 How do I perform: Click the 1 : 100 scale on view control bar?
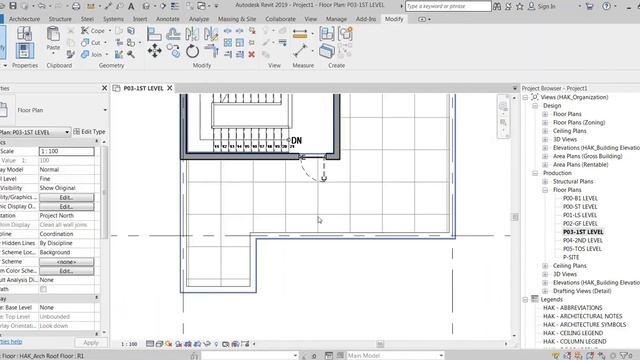tap(129, 344)
